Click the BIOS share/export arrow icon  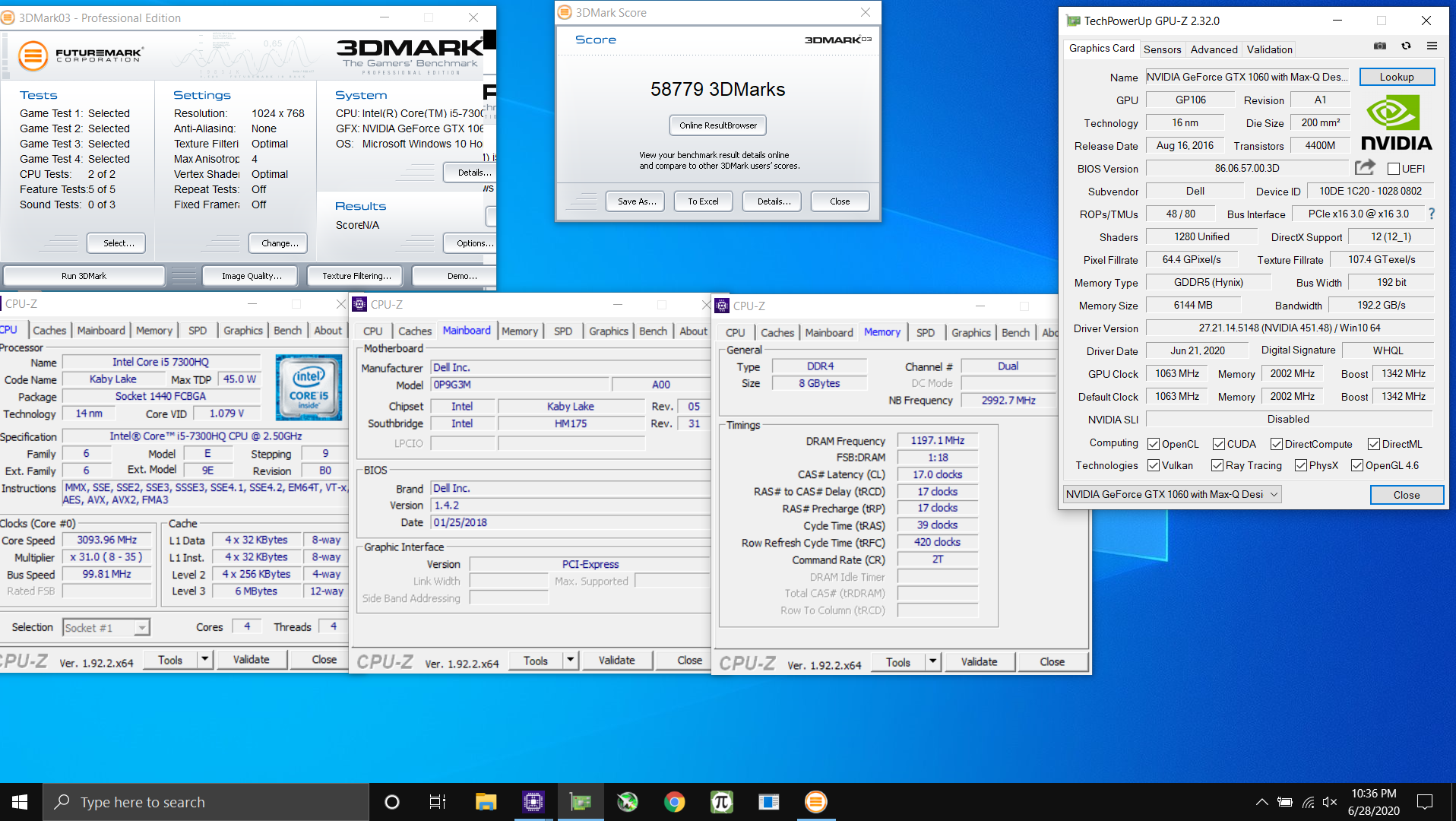pyautogui.click(x=1365, y=167)
